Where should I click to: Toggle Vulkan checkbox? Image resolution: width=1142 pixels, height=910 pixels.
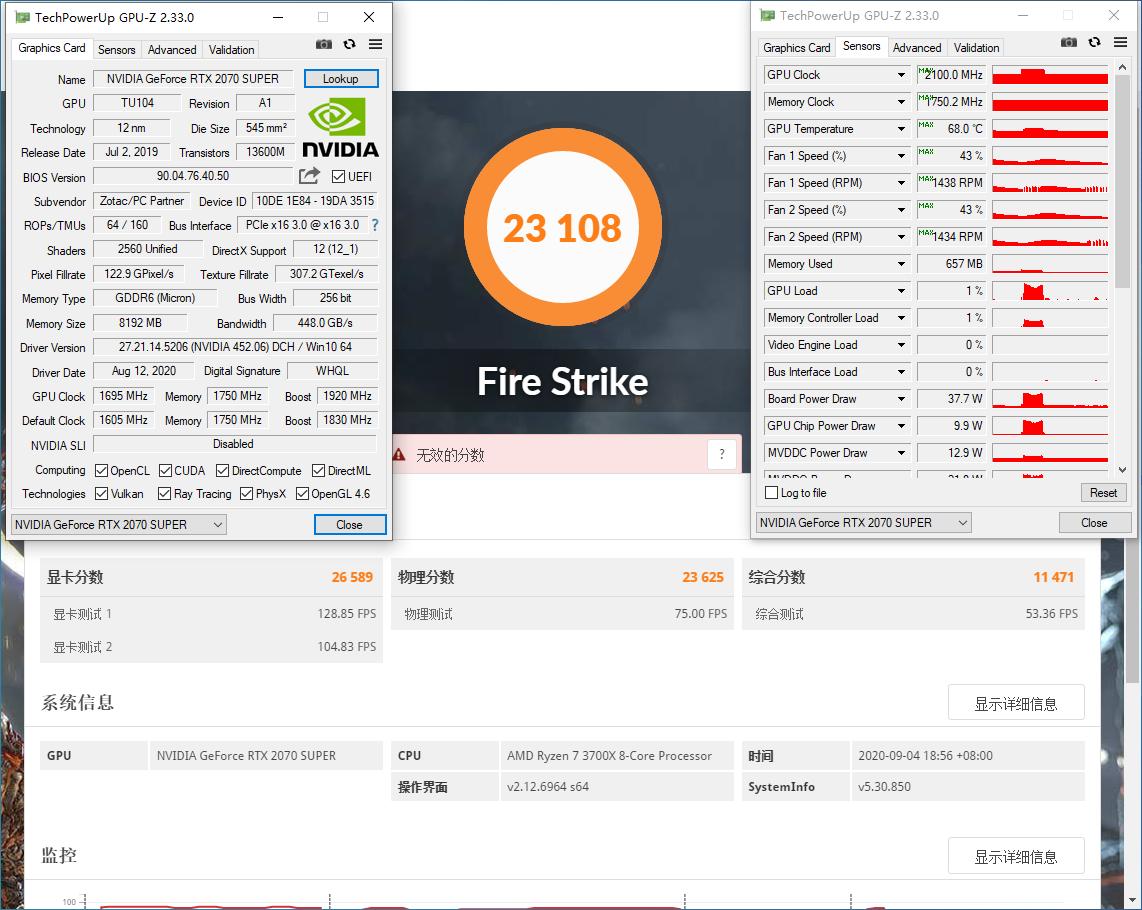click(x=101, y=494)
